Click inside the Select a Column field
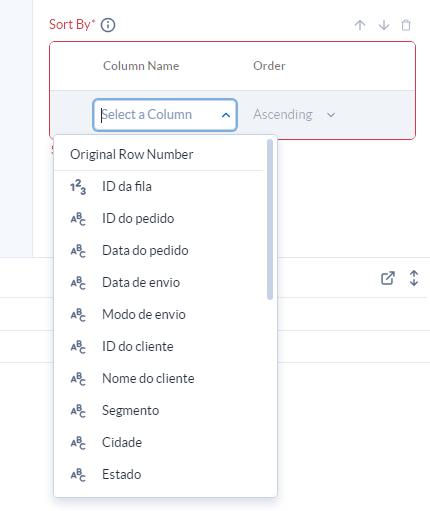Screen dimensions: 430x511 [165, 115]
